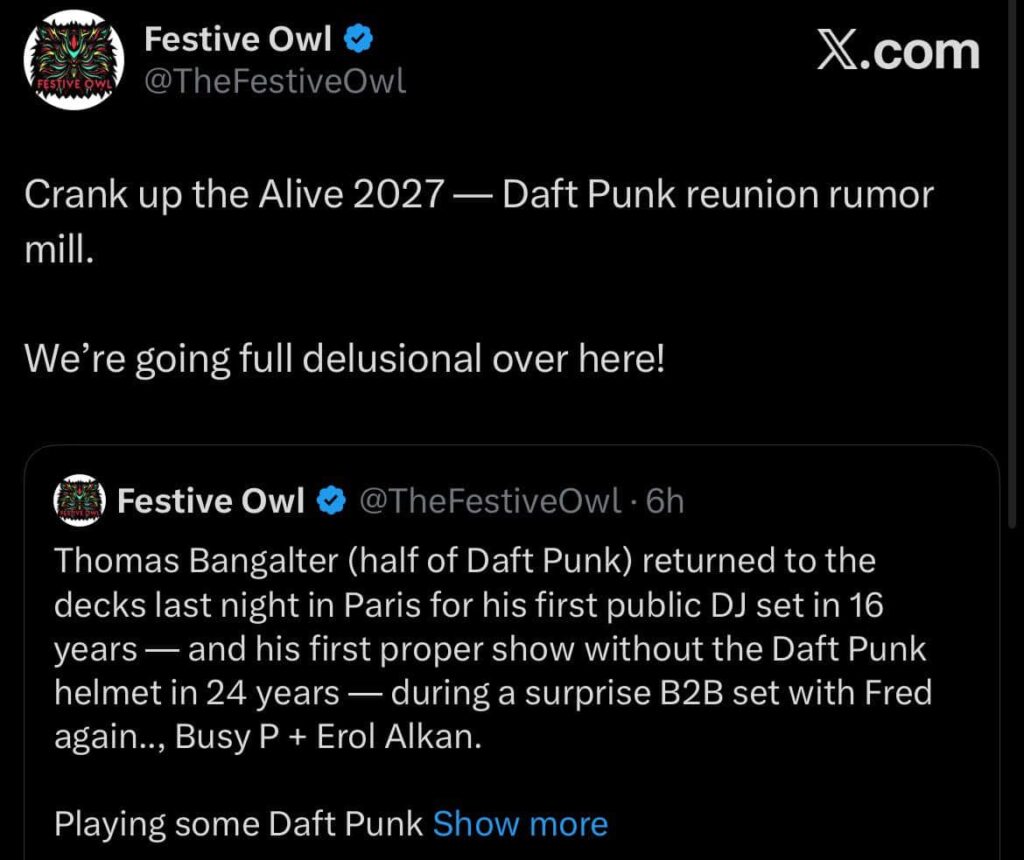Click the Festive Owl name in the quoted post

(211, 501)
